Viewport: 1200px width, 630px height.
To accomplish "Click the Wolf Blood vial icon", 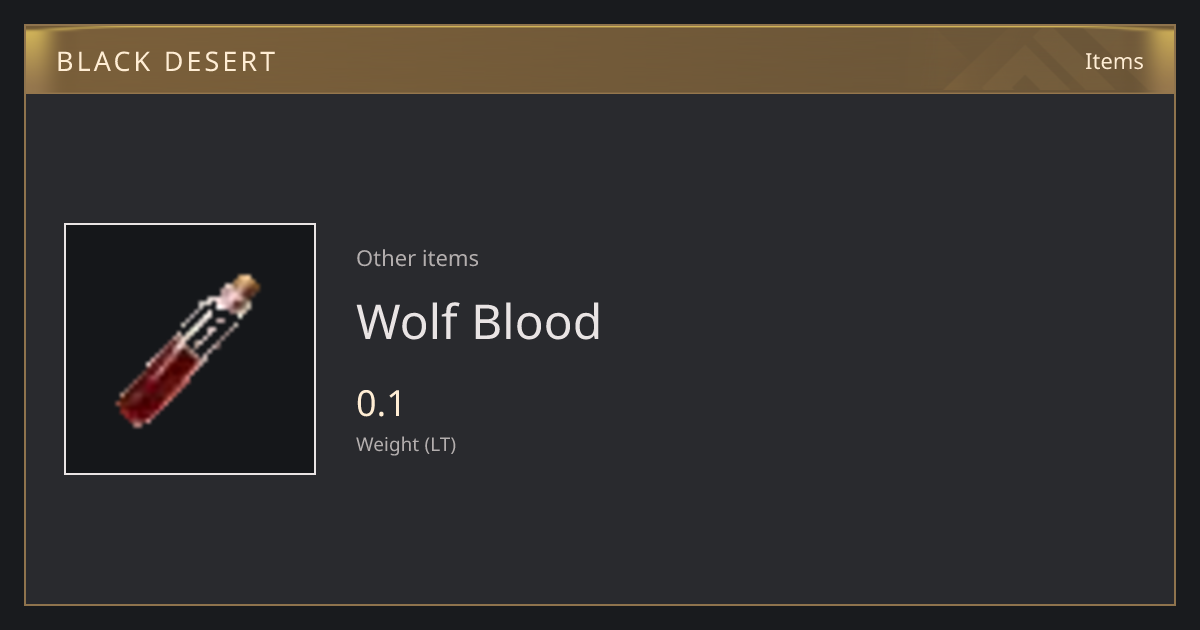I will tap(189, 350).
